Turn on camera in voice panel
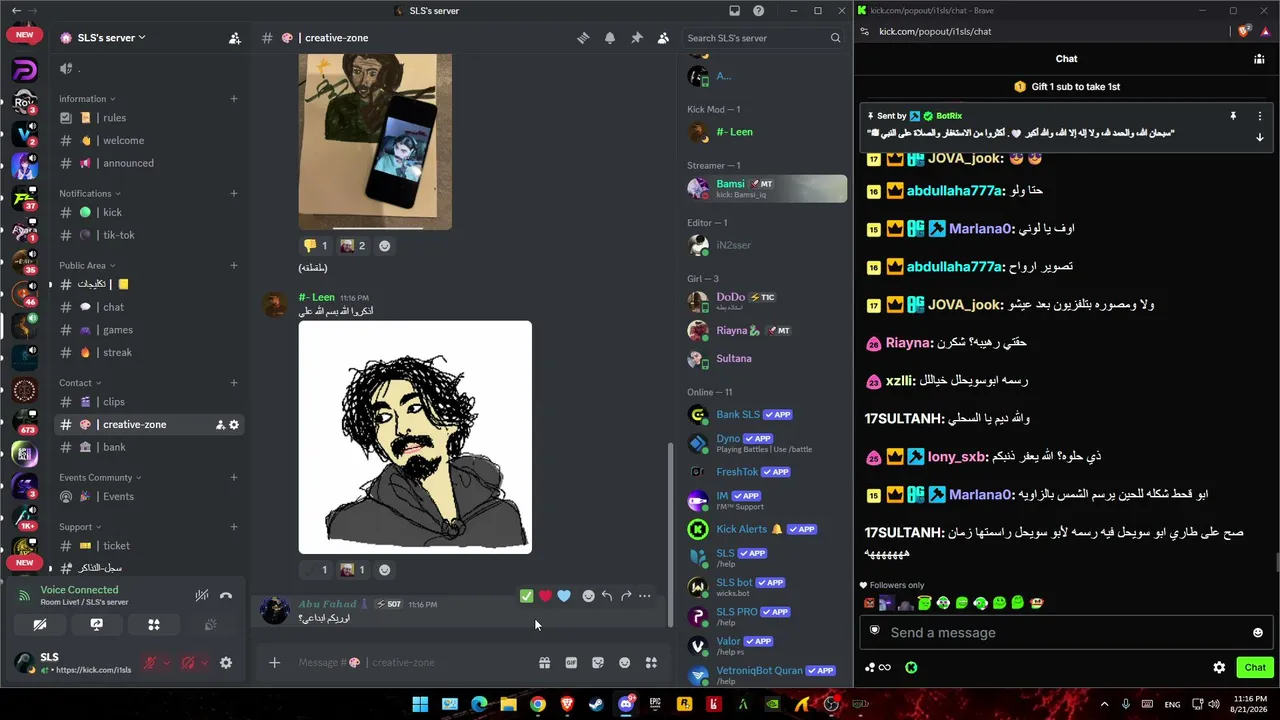Image resolution: width=1280 pixels, height=720 pixels. tap(40, 625)
